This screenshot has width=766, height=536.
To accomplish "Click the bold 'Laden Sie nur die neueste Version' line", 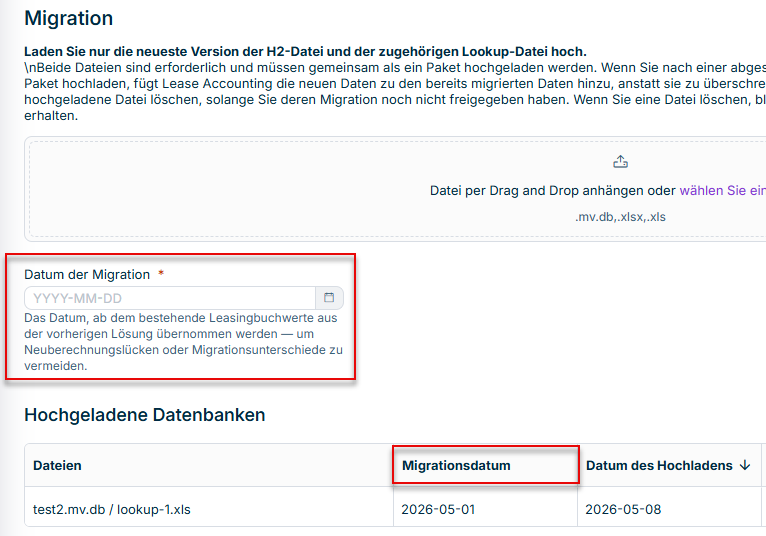I will pos(305,52).
